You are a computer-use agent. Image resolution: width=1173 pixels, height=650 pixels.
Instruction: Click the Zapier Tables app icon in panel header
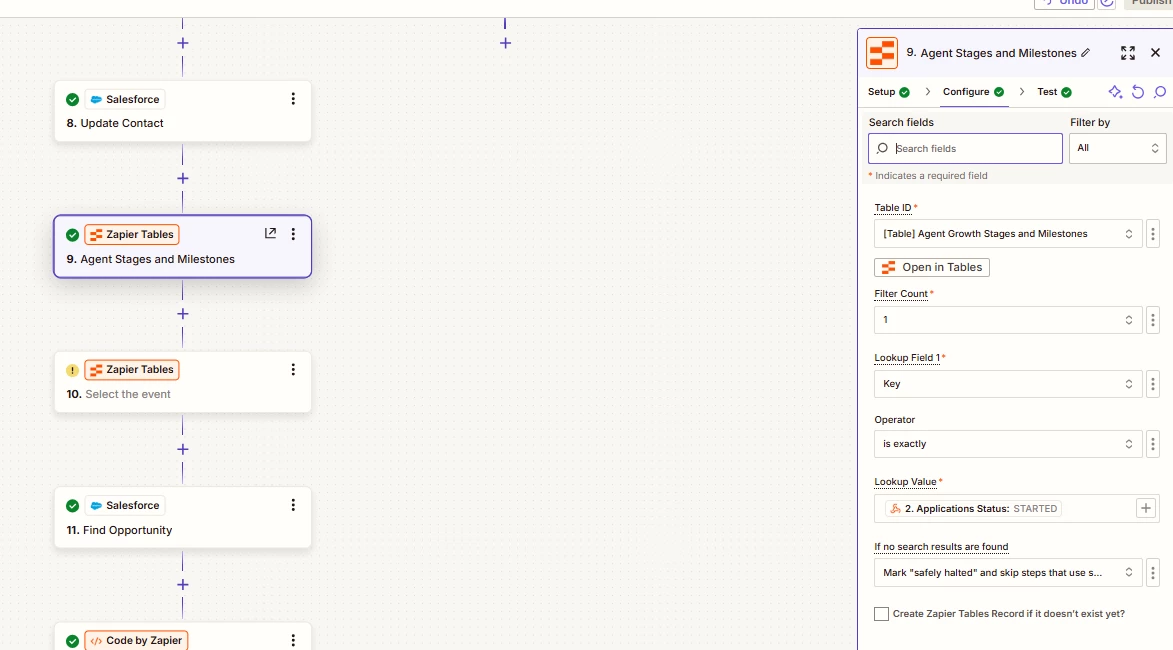pyautogui.click(x=882, y=53)
